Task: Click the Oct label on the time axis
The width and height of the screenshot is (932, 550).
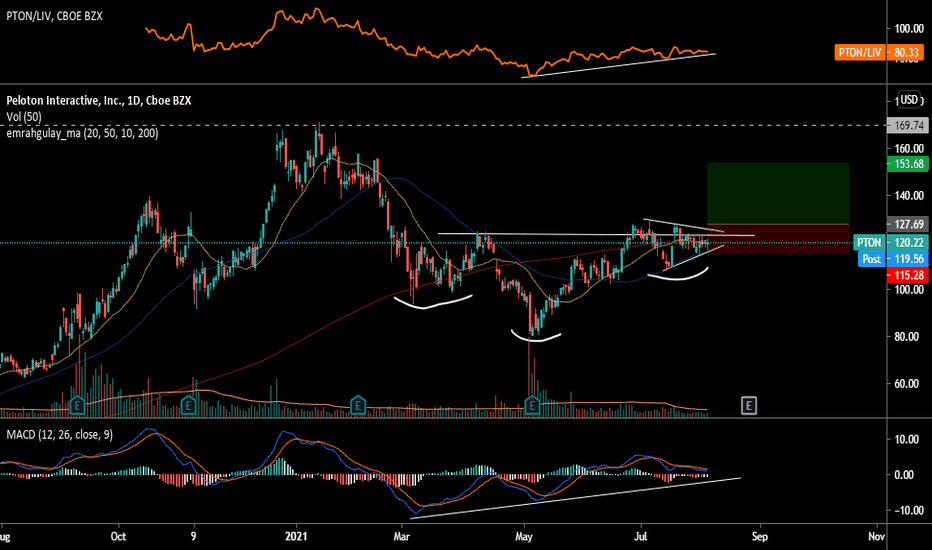Action: [x=118, y=536]
